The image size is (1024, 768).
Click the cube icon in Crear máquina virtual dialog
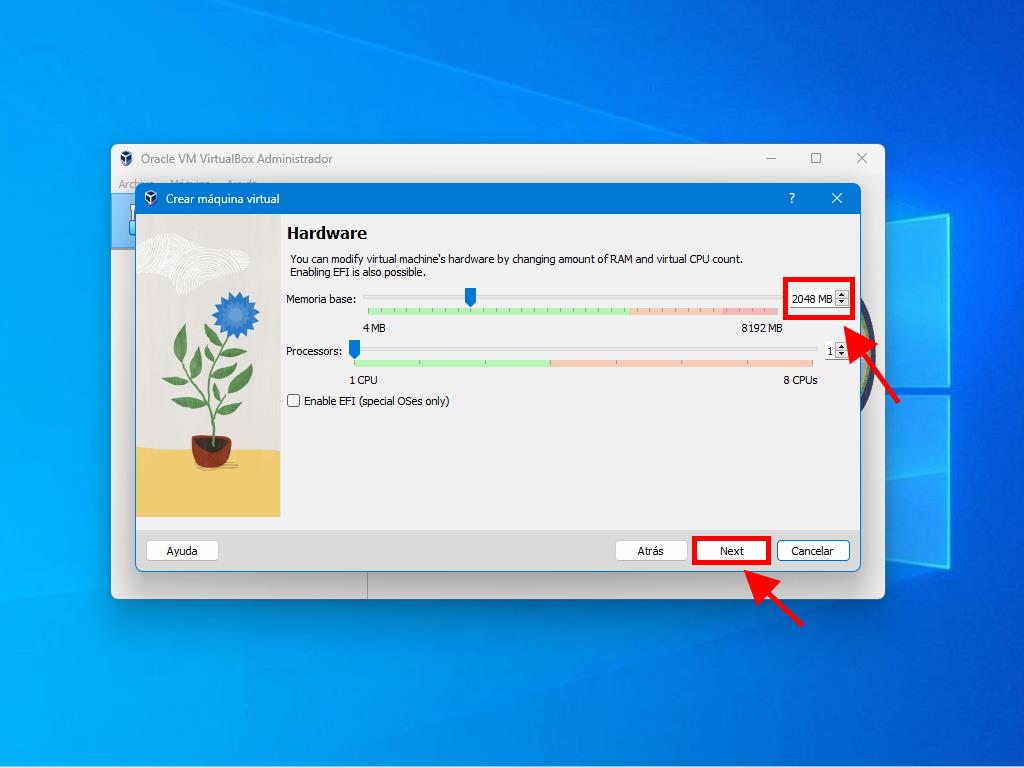(151, 198)
